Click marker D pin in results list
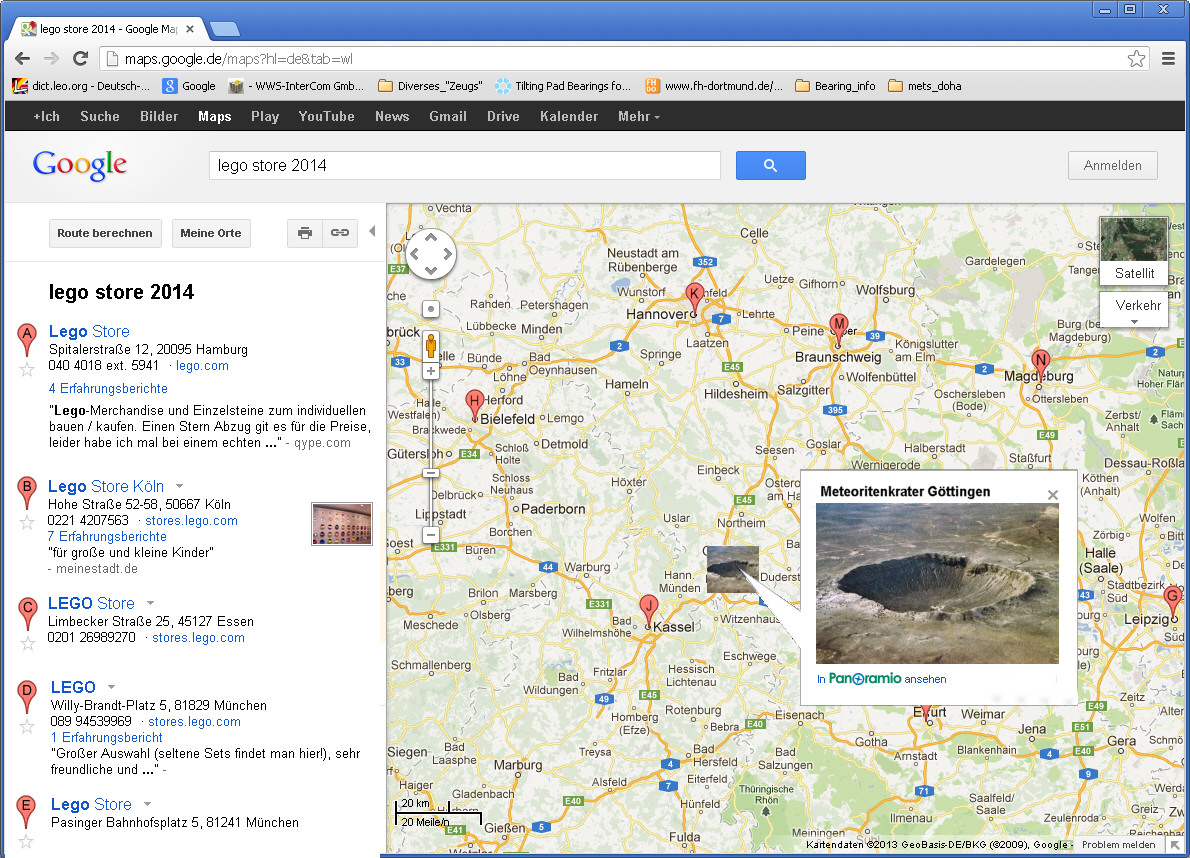The height and width of the screenshot is (858, 1190). [27, 696]
